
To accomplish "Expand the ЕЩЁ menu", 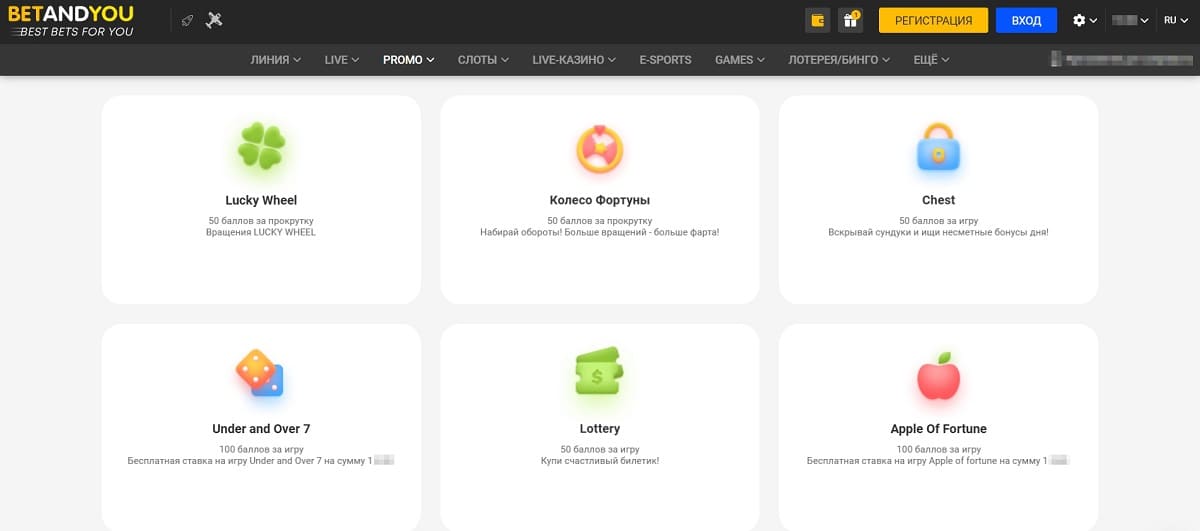I will tap(931, 60).
